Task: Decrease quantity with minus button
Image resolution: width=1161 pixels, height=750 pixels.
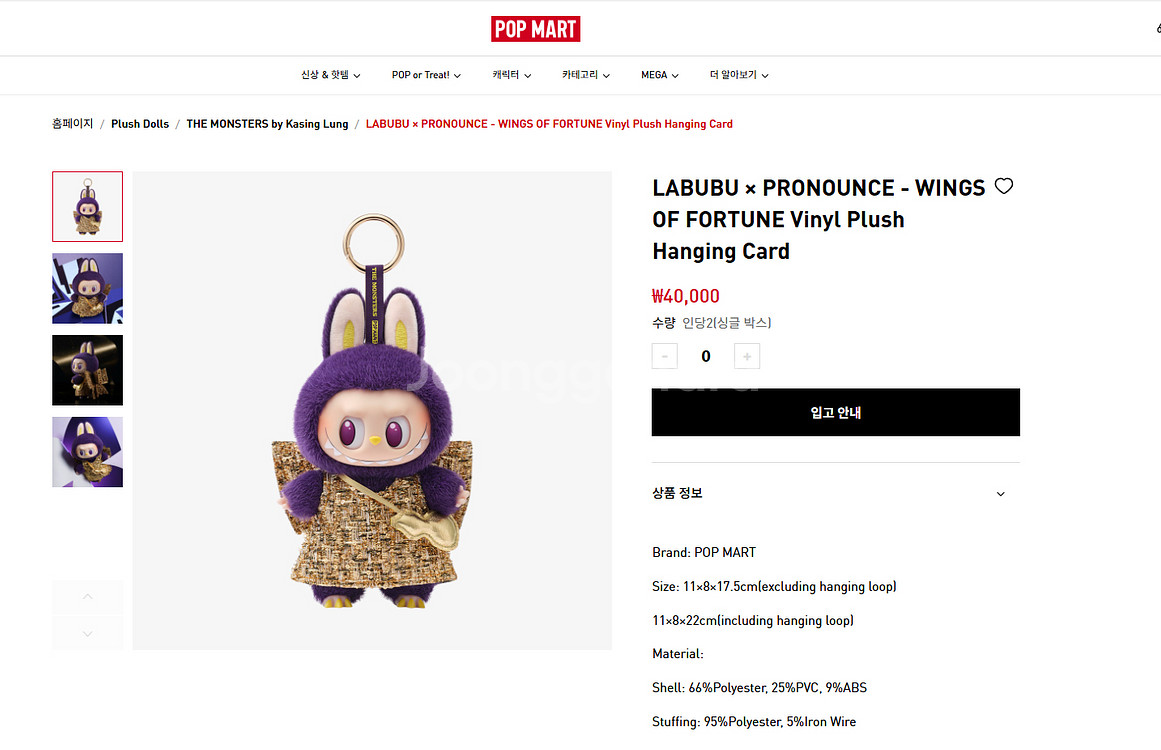Action: pos(664,356)
